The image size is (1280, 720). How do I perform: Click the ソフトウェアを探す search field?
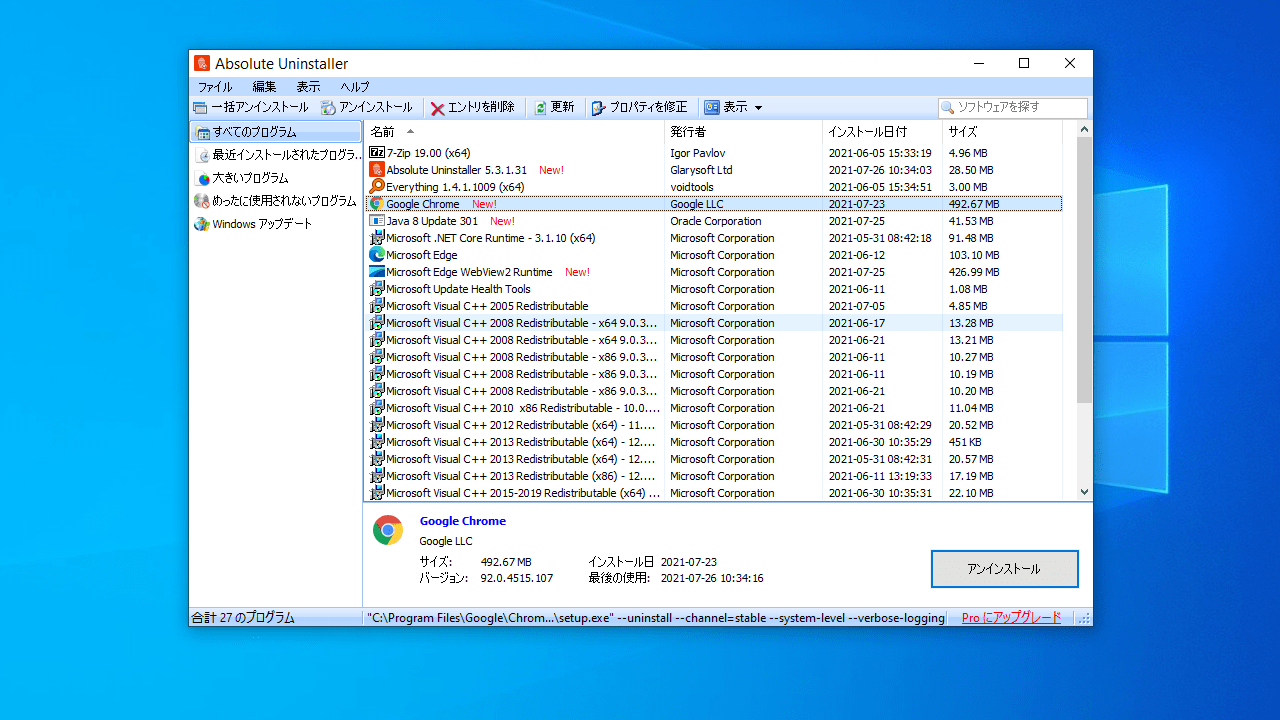1013,107
